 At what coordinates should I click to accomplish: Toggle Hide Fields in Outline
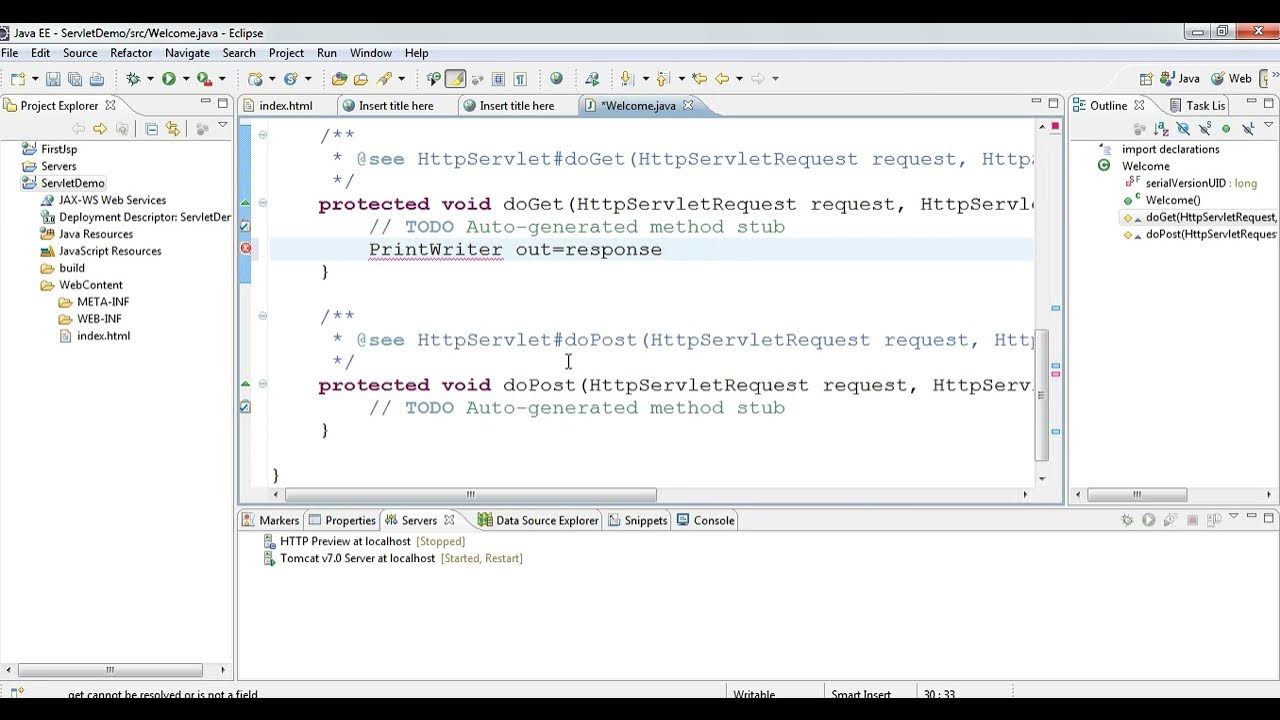click(1183, 128)
